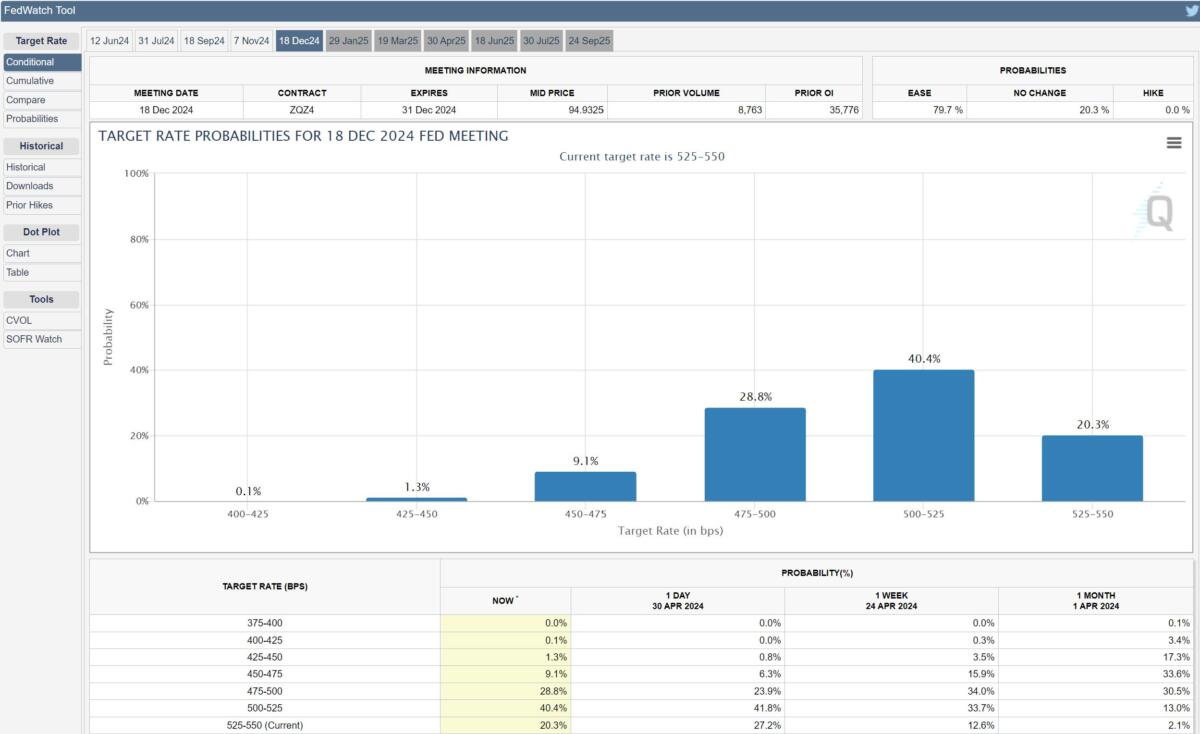Screen dimensions: 1200x734
Task: Switch to the 18 Sep24 meeting tab
Action: coord(203,41)
